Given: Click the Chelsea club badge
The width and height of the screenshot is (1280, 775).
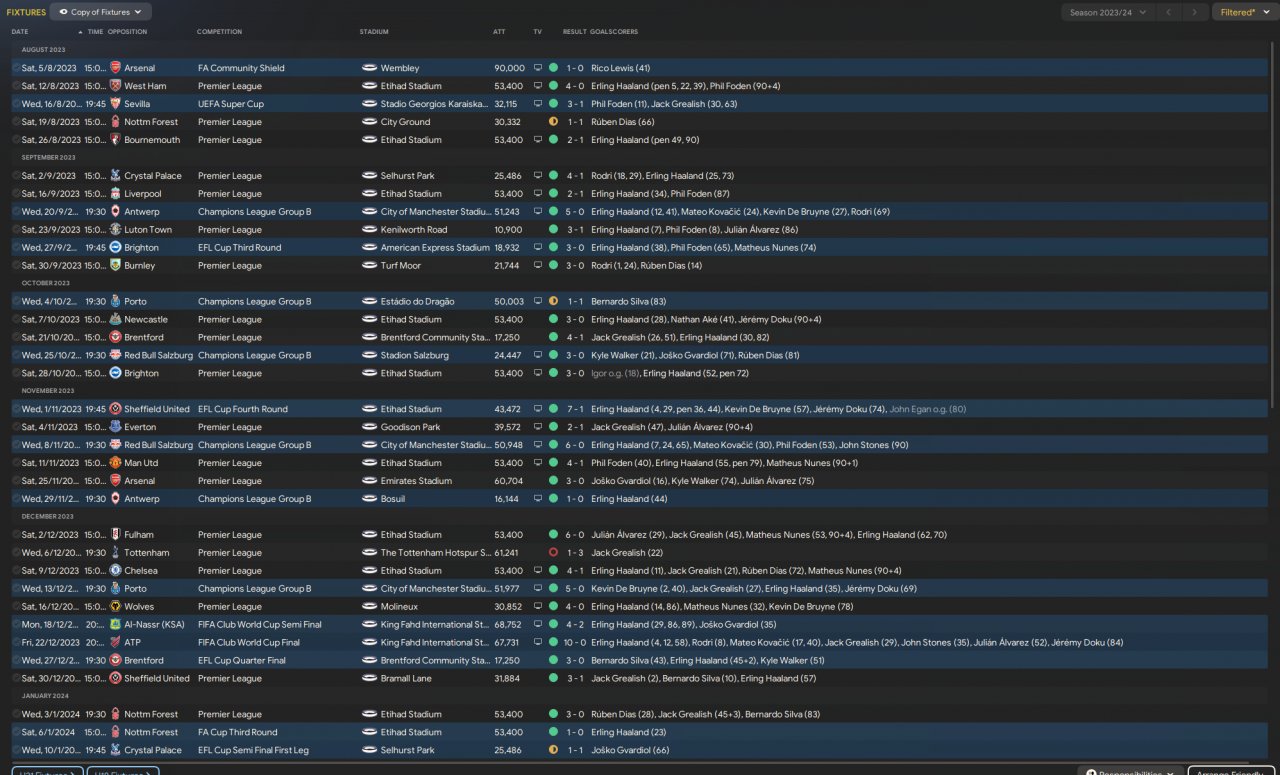Looking at the screenshot, I should click(115, 571).
